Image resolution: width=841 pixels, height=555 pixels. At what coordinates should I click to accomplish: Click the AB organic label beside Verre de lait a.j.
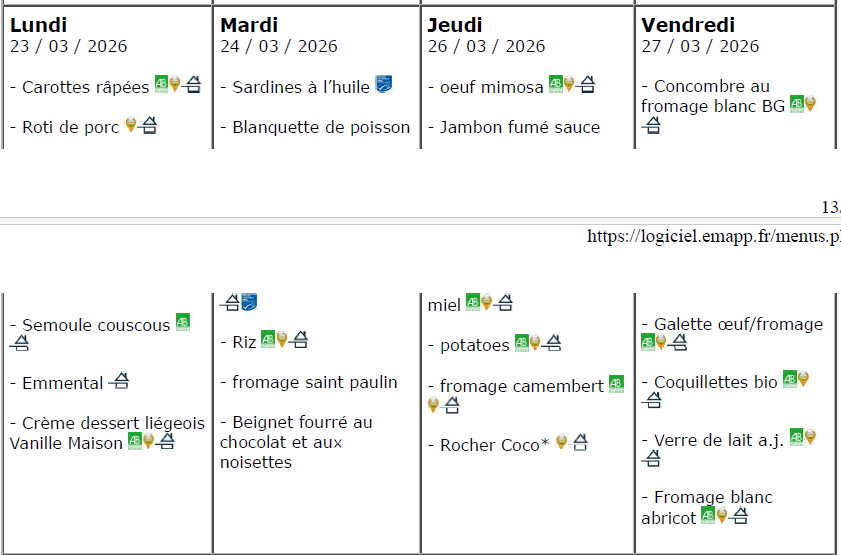[x=796, y=437]
